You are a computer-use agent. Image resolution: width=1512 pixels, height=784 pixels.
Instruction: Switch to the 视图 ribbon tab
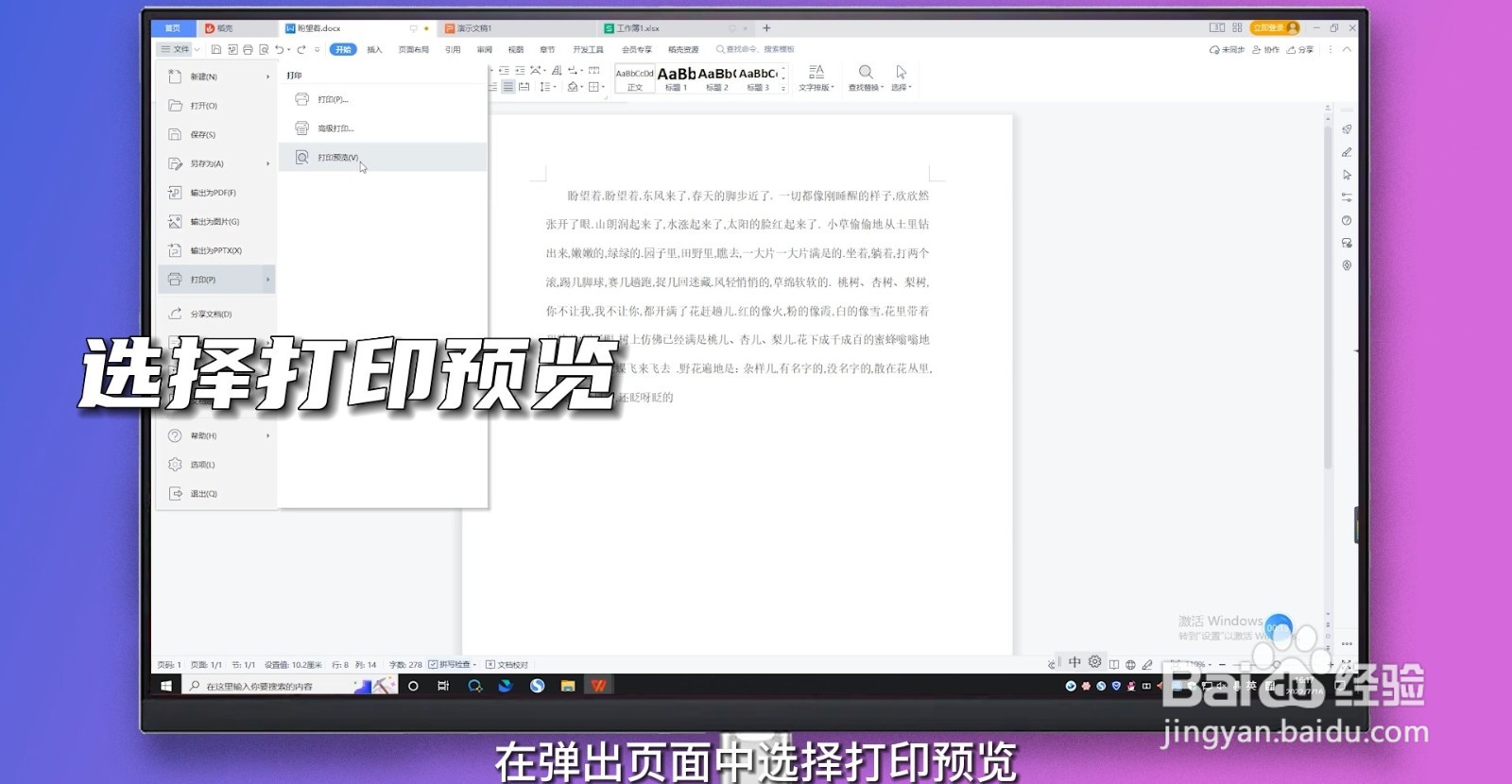pyautogui.click(x=516, y=49)
